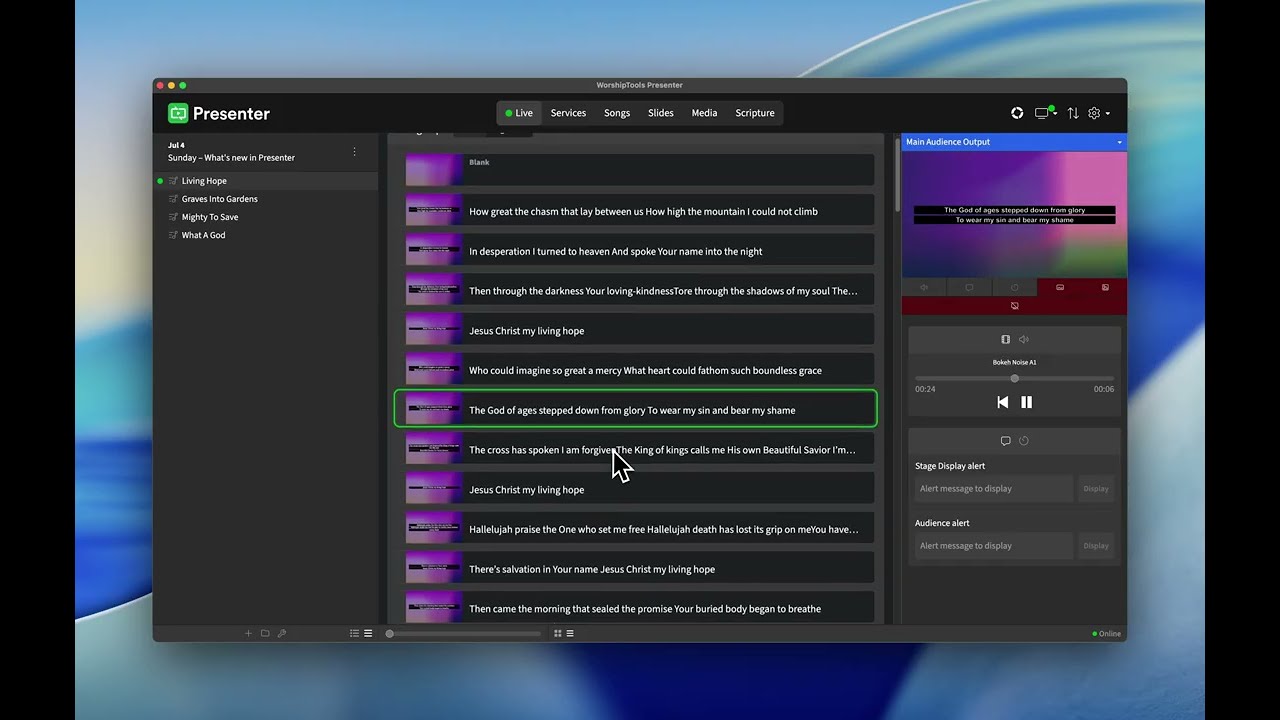The image size is (1280, 720).
Task: Open the Songs tab
Action: point(616,113)
